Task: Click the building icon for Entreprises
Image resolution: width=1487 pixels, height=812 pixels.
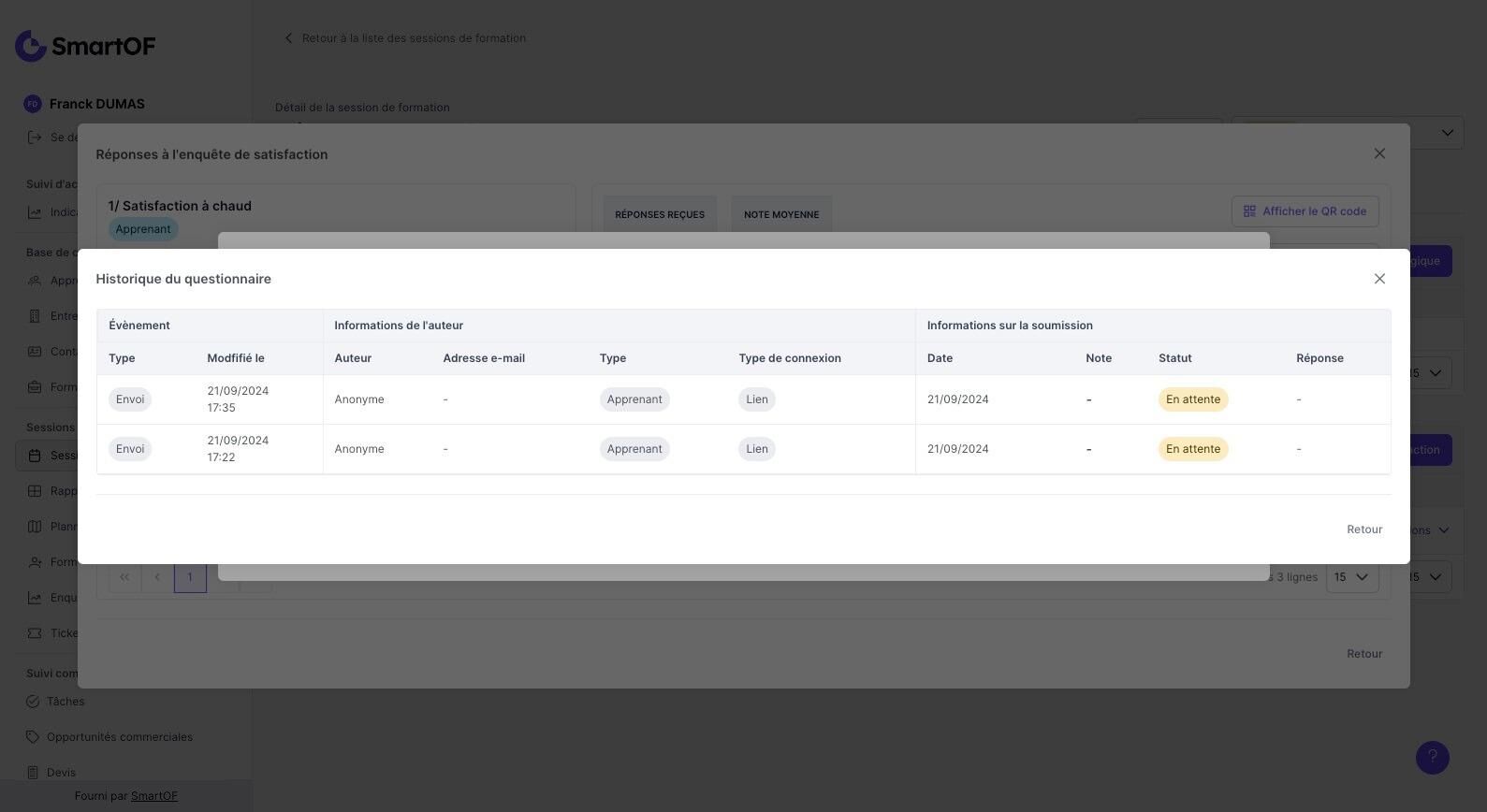Action: coord(35,316)
